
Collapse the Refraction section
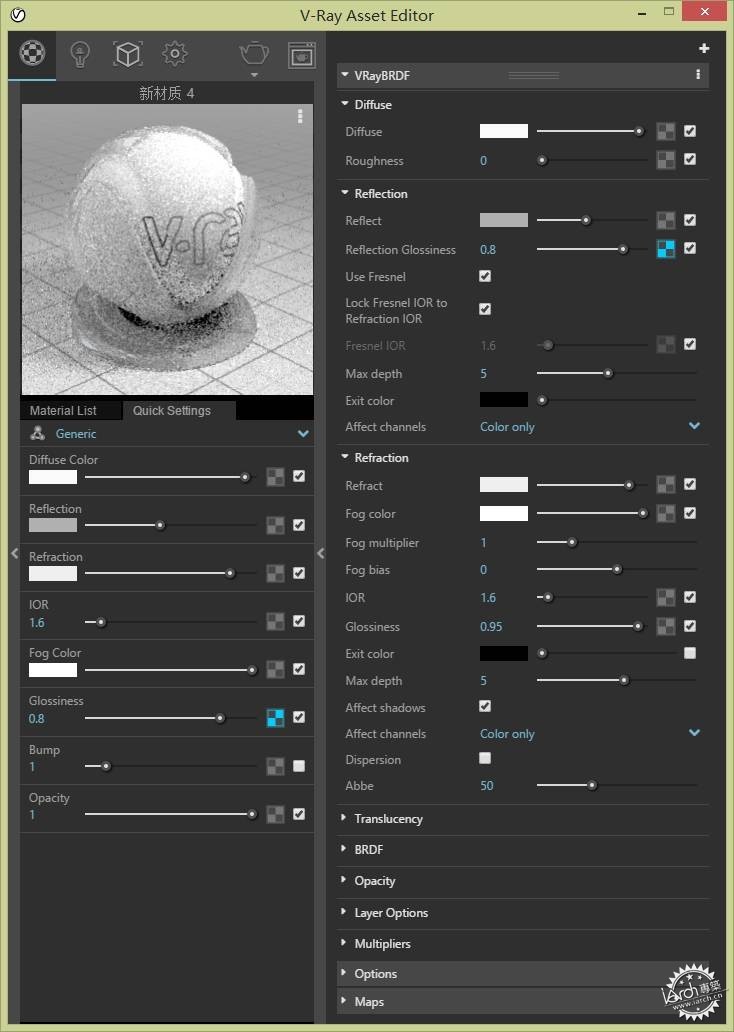coord(344,456)
